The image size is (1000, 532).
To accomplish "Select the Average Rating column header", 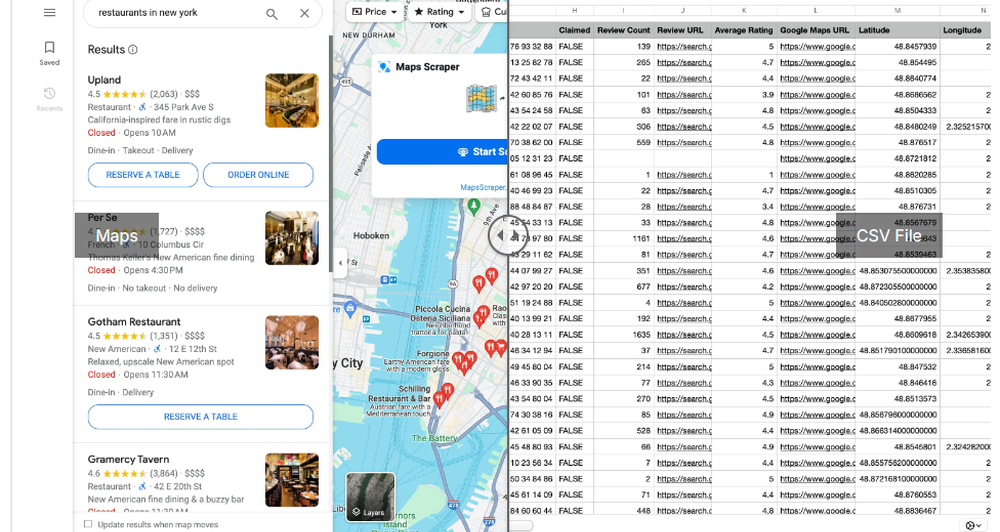I will coord(744,30).
